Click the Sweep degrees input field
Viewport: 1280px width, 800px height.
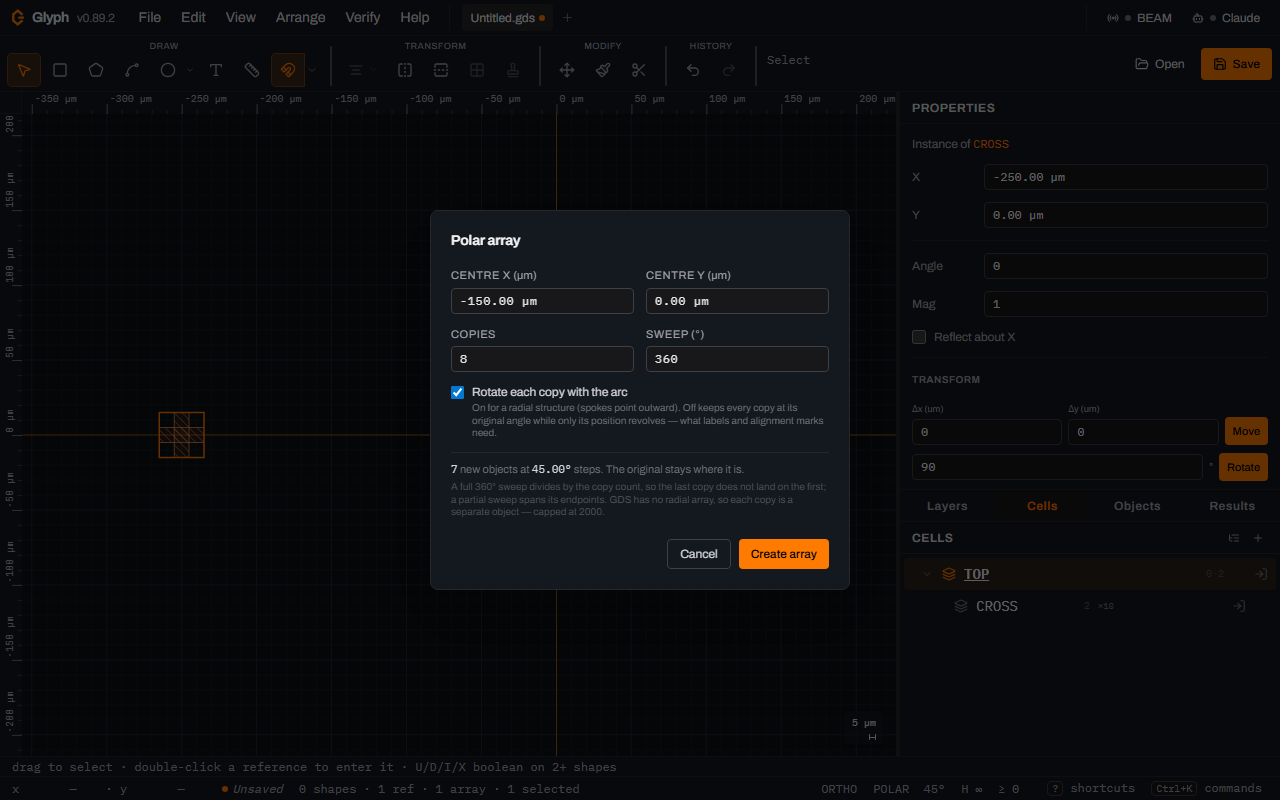click(x=737, y=359)
